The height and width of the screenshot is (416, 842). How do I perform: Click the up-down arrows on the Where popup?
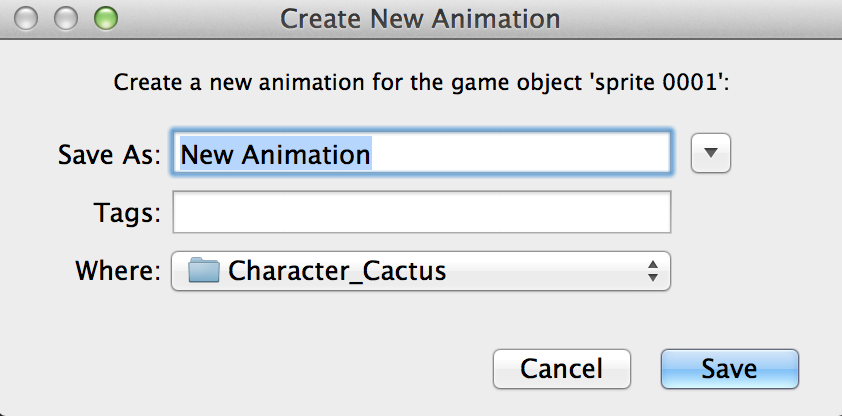(652, 271)
